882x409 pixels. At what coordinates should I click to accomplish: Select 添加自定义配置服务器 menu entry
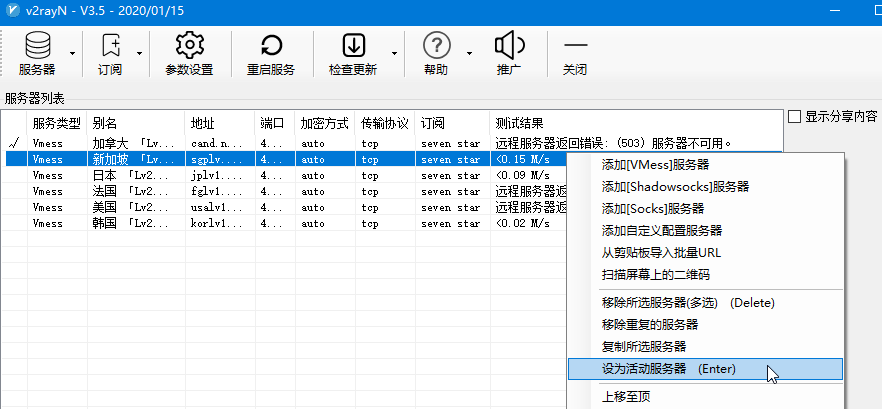[705, 231]
